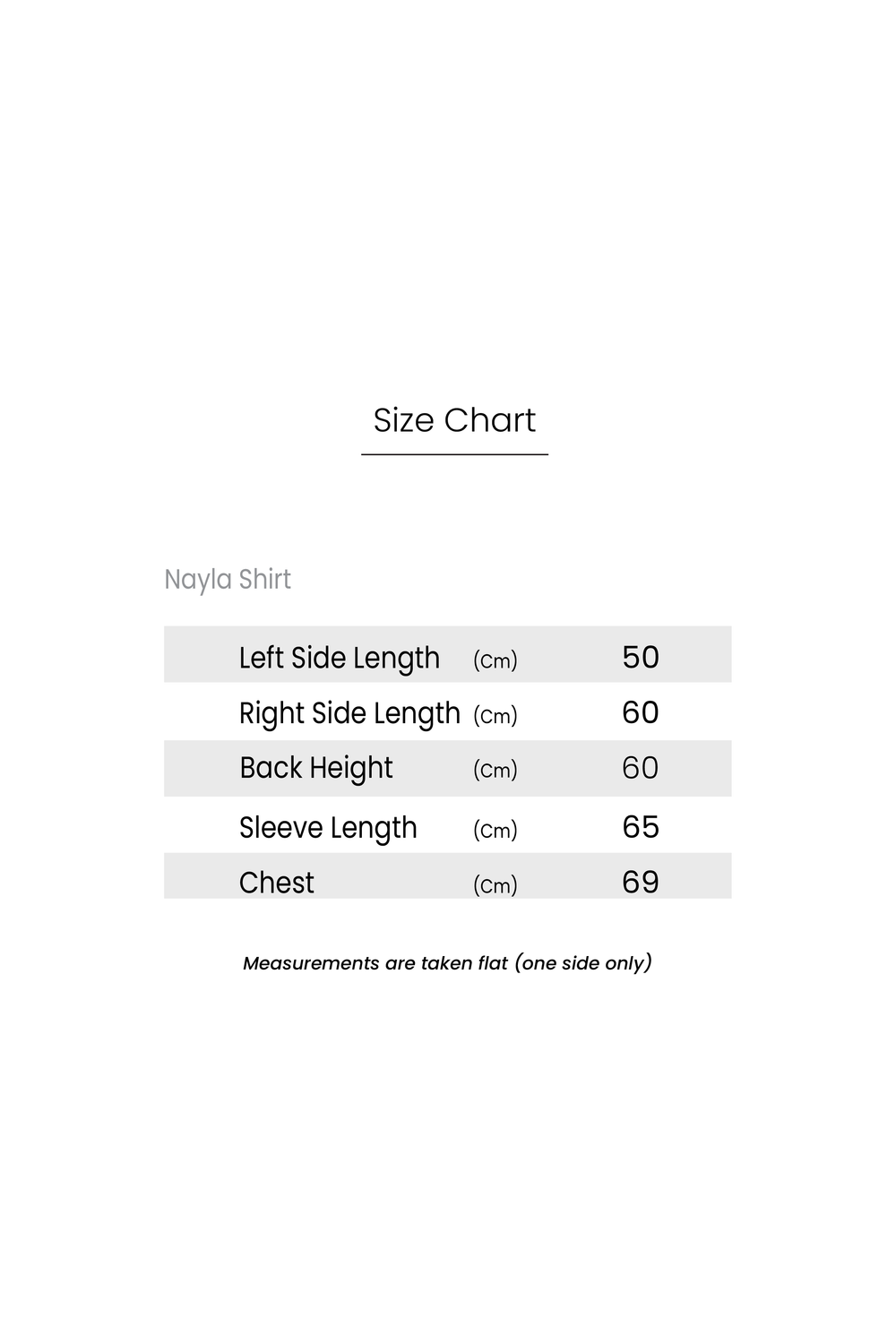Select the Cm unit in Sleeve Length row
The image size is (896, 1319).
495,831
